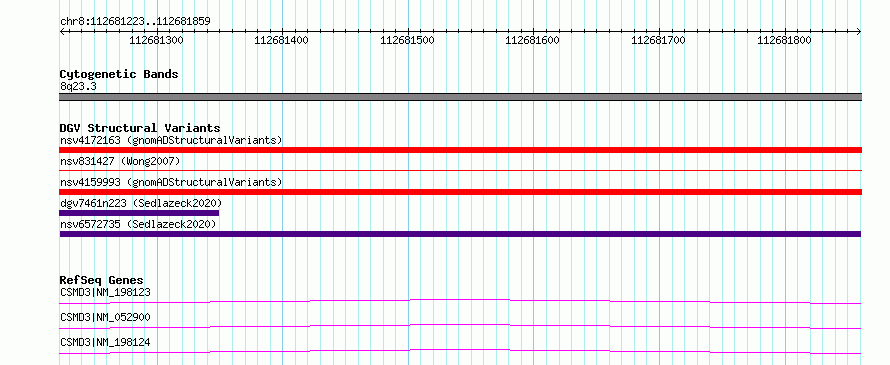
Task: Open variant dgv7461n223 (Sedlazeck2020) label
Action: point(141,203)
